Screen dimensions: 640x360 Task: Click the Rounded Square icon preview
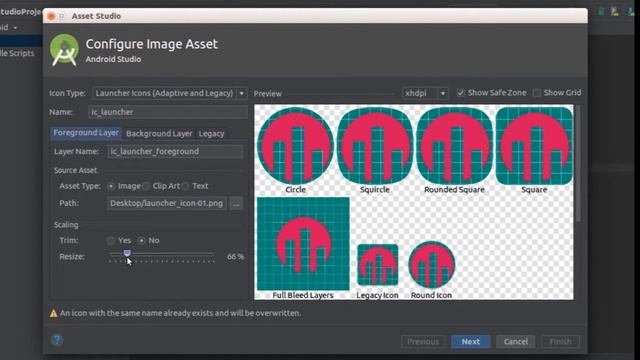coord(454,146)
